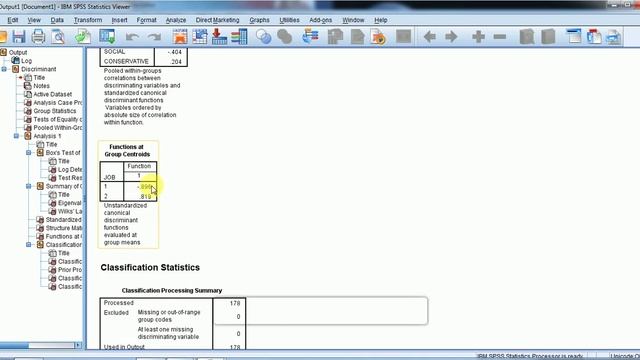640x360 pixels.
Task: Click the Insert Heading toolbar icon
Action: pyautogui.click(x=574, y=37)
